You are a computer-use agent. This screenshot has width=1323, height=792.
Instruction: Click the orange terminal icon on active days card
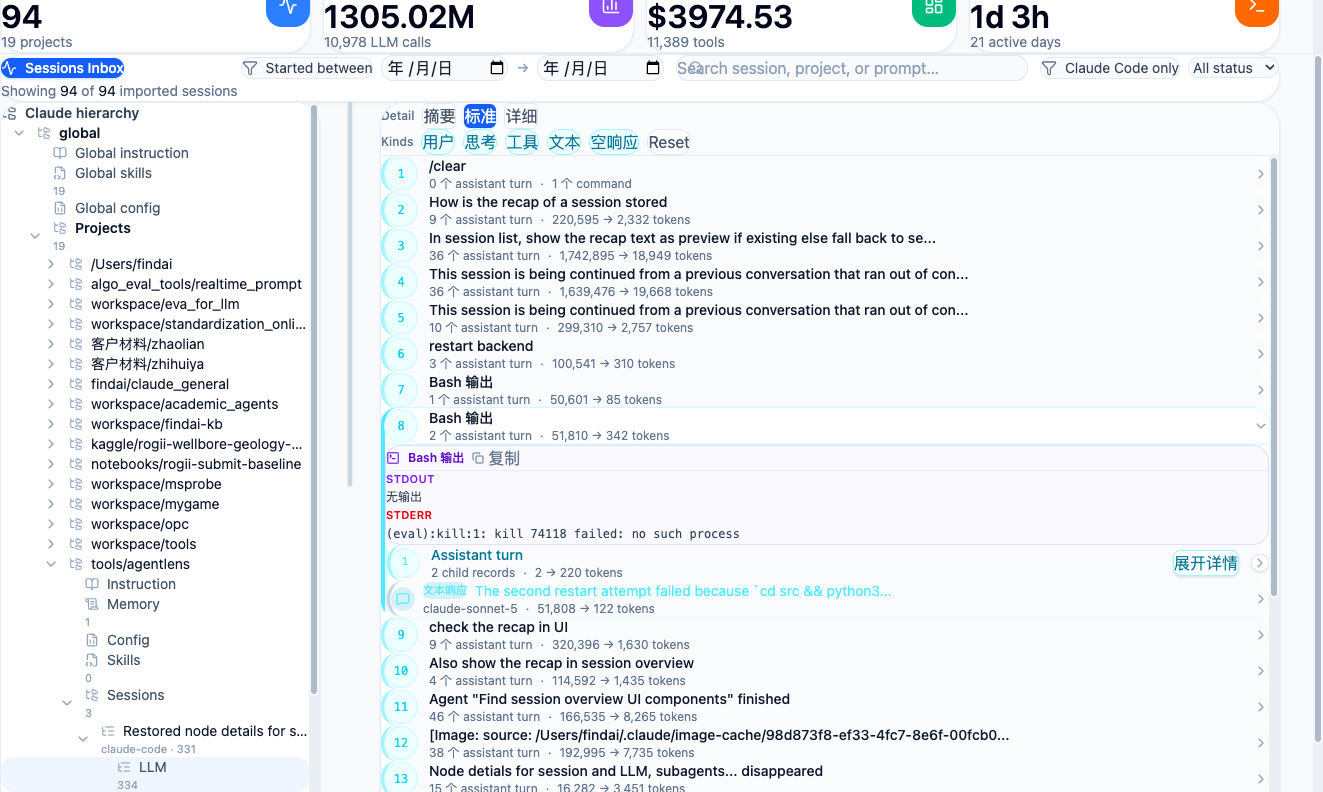(1257, 7)
